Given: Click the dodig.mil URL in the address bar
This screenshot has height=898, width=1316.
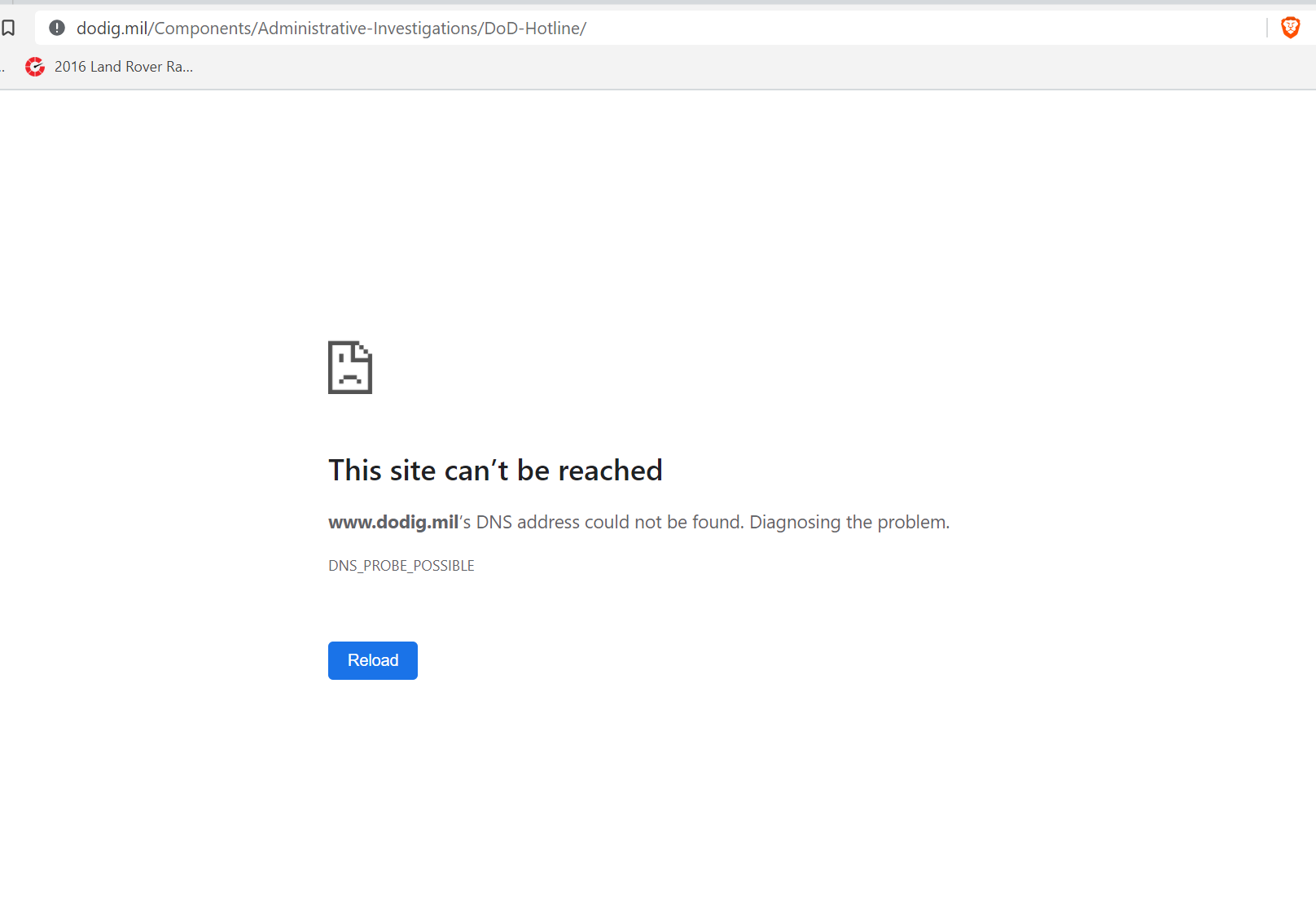Looking at the screenshot, I should click(331, 28).
